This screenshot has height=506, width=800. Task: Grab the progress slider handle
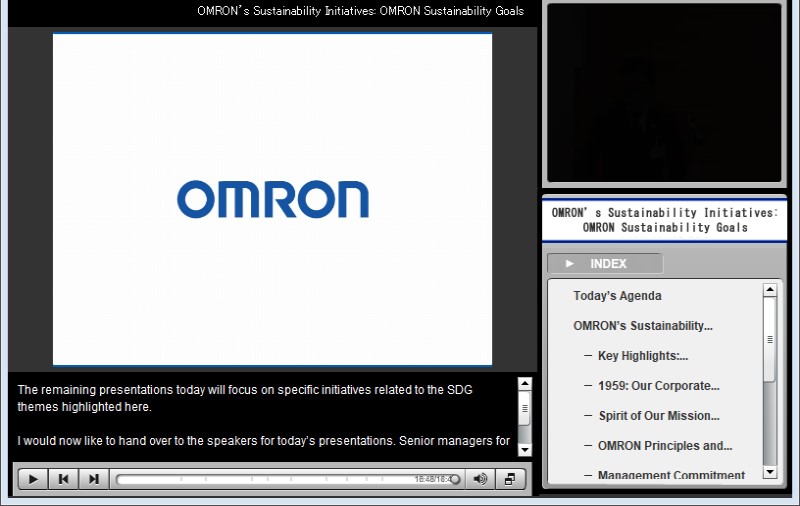(455, 479)
